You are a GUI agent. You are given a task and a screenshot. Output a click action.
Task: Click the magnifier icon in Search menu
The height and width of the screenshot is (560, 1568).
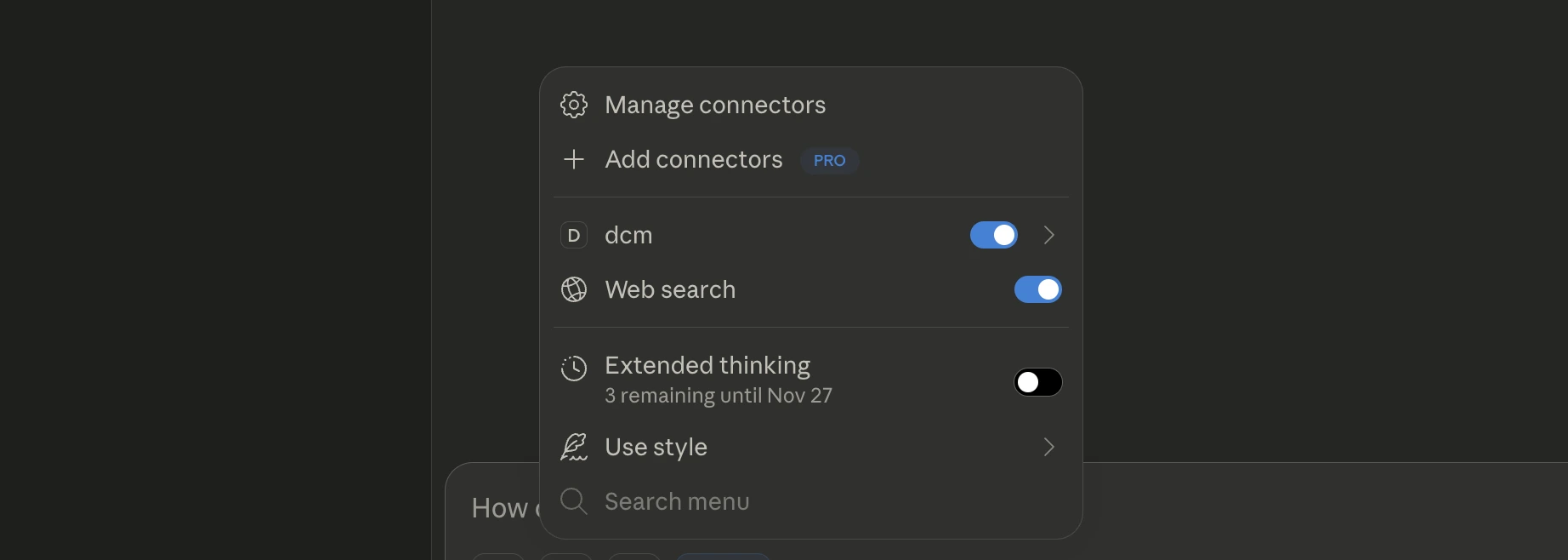[574, 501]
